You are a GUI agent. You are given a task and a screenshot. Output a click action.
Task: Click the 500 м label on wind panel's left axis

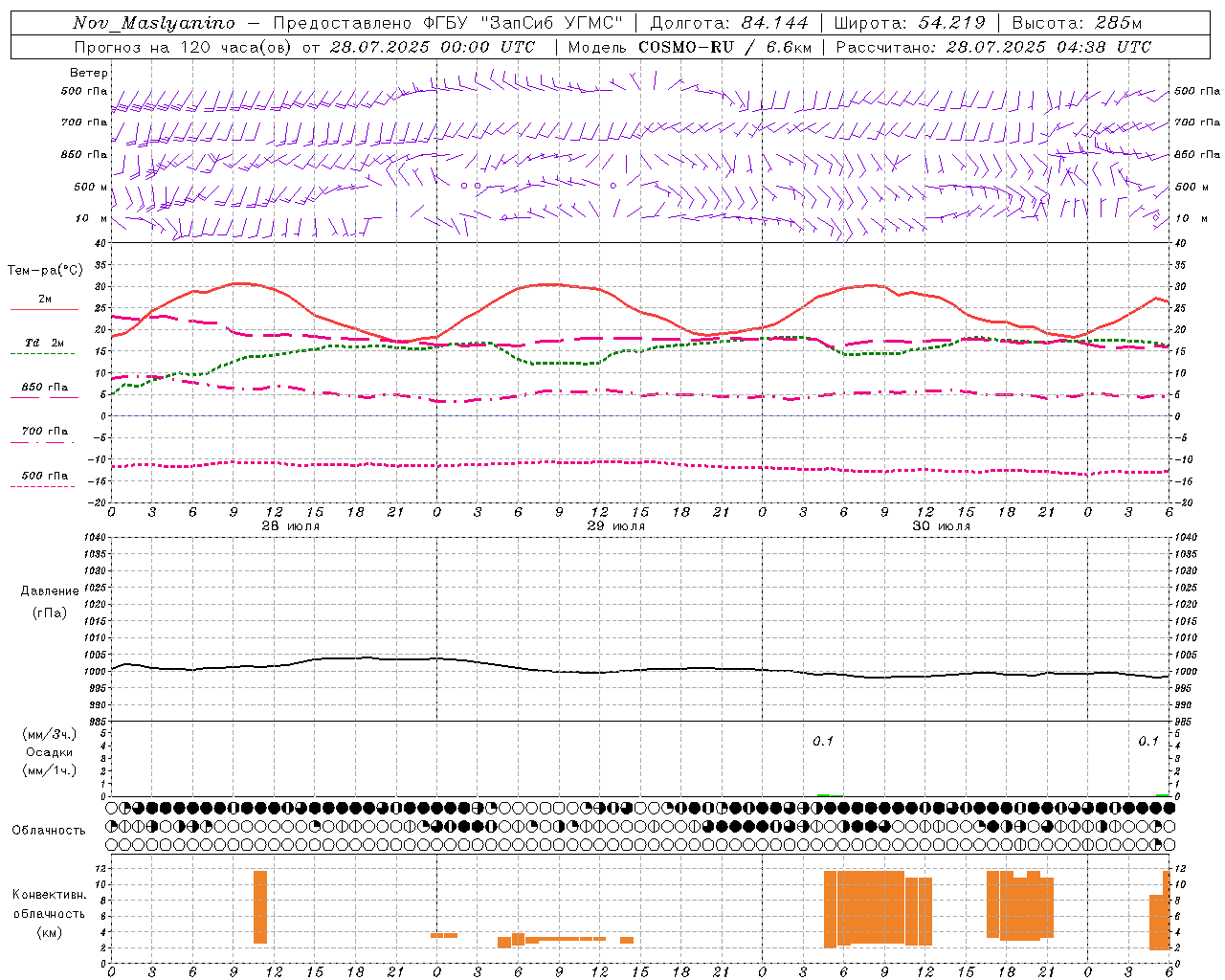[x=91, y=187]
